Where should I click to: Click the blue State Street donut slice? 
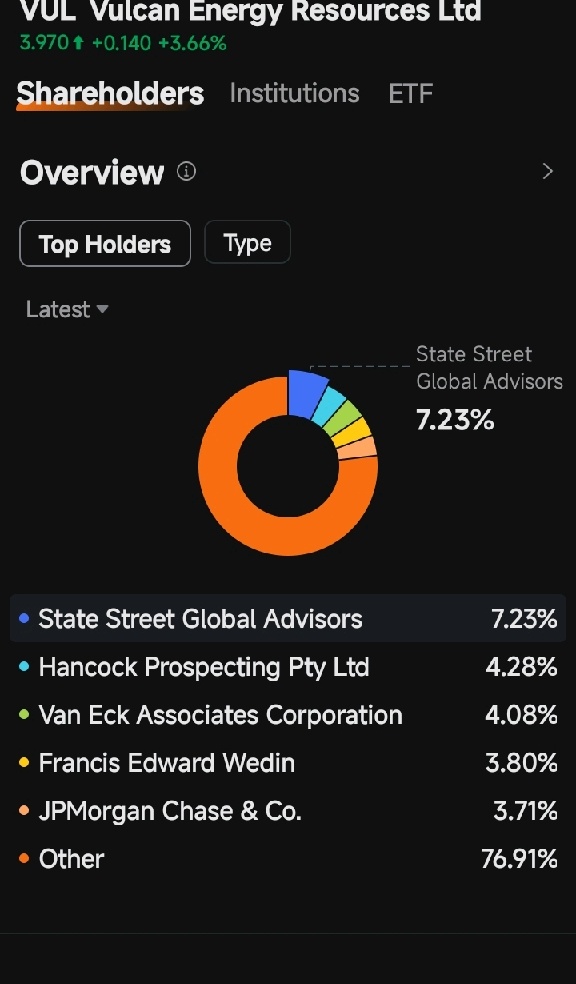(x=306, y=393)
